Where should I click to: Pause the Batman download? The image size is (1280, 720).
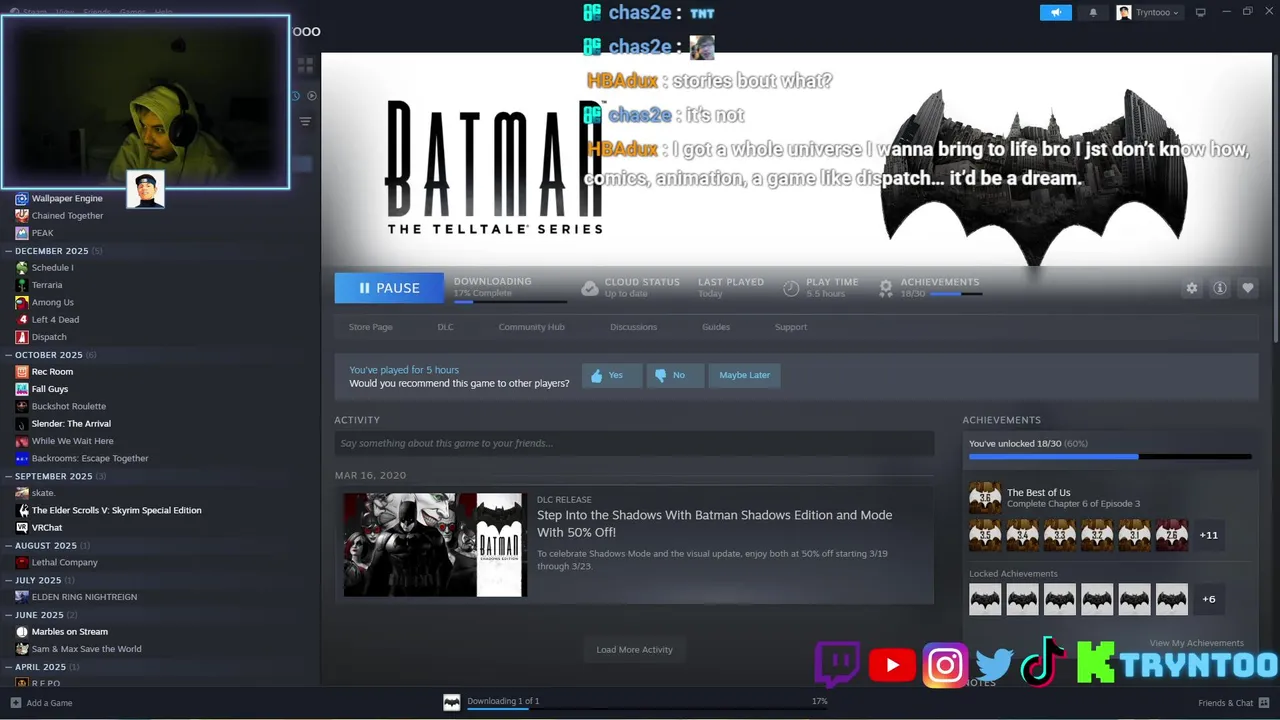point(389,288)
